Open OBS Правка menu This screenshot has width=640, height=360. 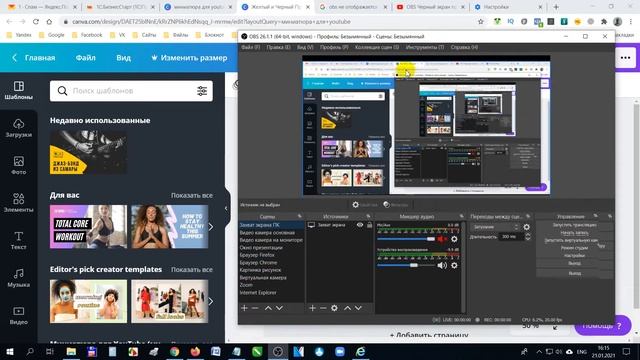tap(278, 47)
